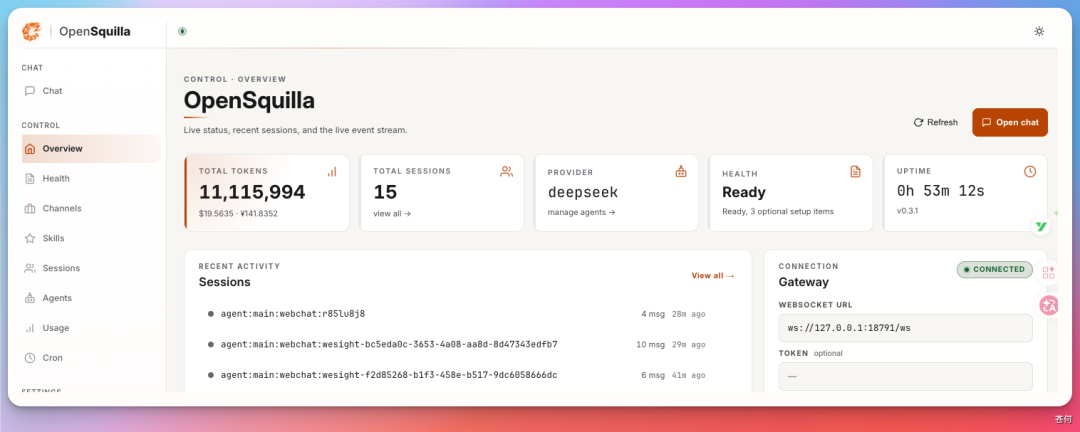Open Agents in the sidebar
Image resolution: width=1080 pixels, height=432 pixels.
(91, 298)
